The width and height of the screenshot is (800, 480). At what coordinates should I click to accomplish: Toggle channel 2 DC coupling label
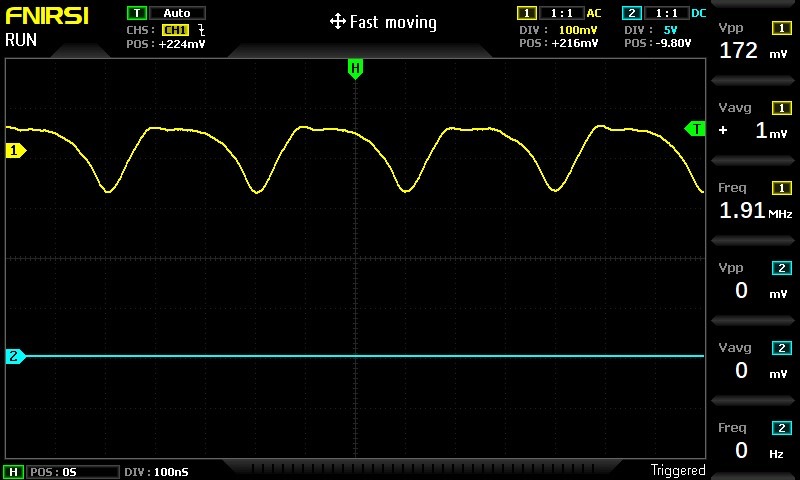(x=699, y=13)
